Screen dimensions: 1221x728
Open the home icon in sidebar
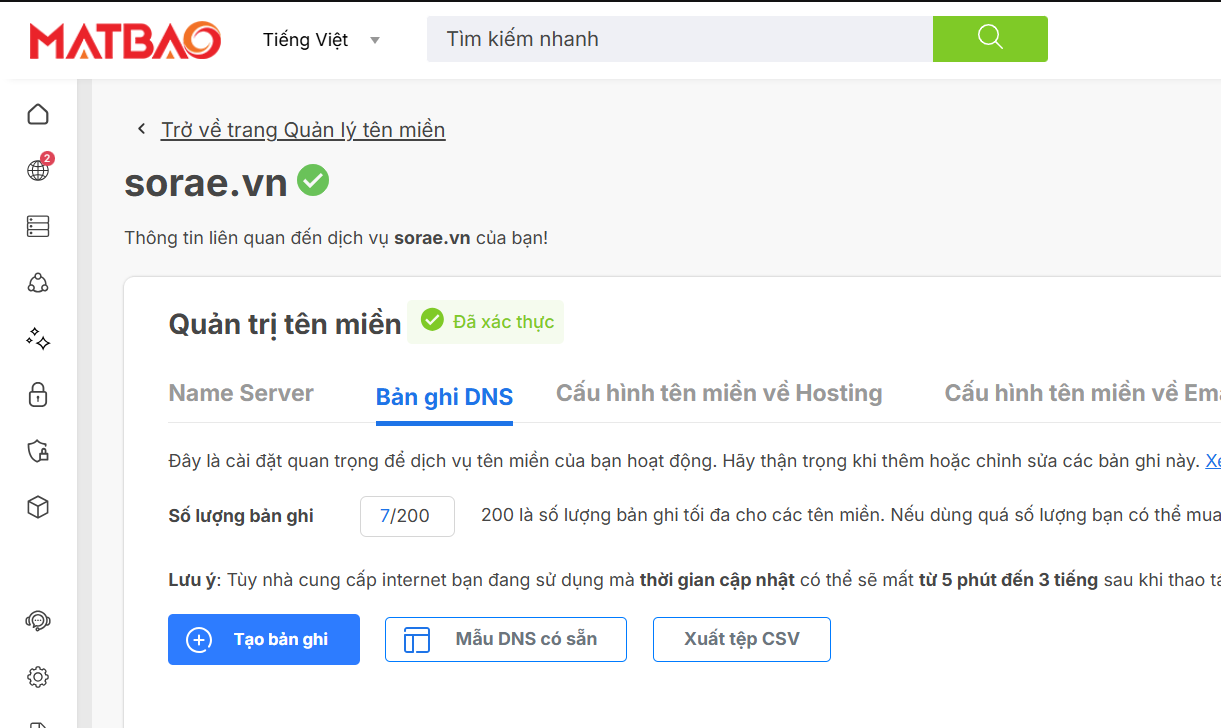click(38, 114)
